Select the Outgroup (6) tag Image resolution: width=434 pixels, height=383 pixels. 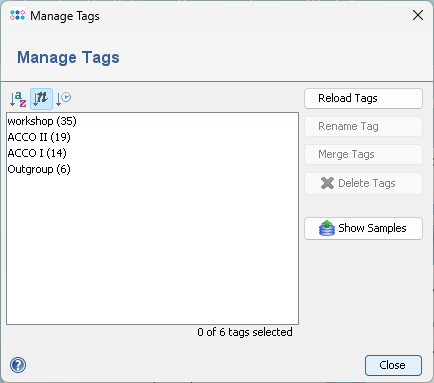tap(39, 169)
